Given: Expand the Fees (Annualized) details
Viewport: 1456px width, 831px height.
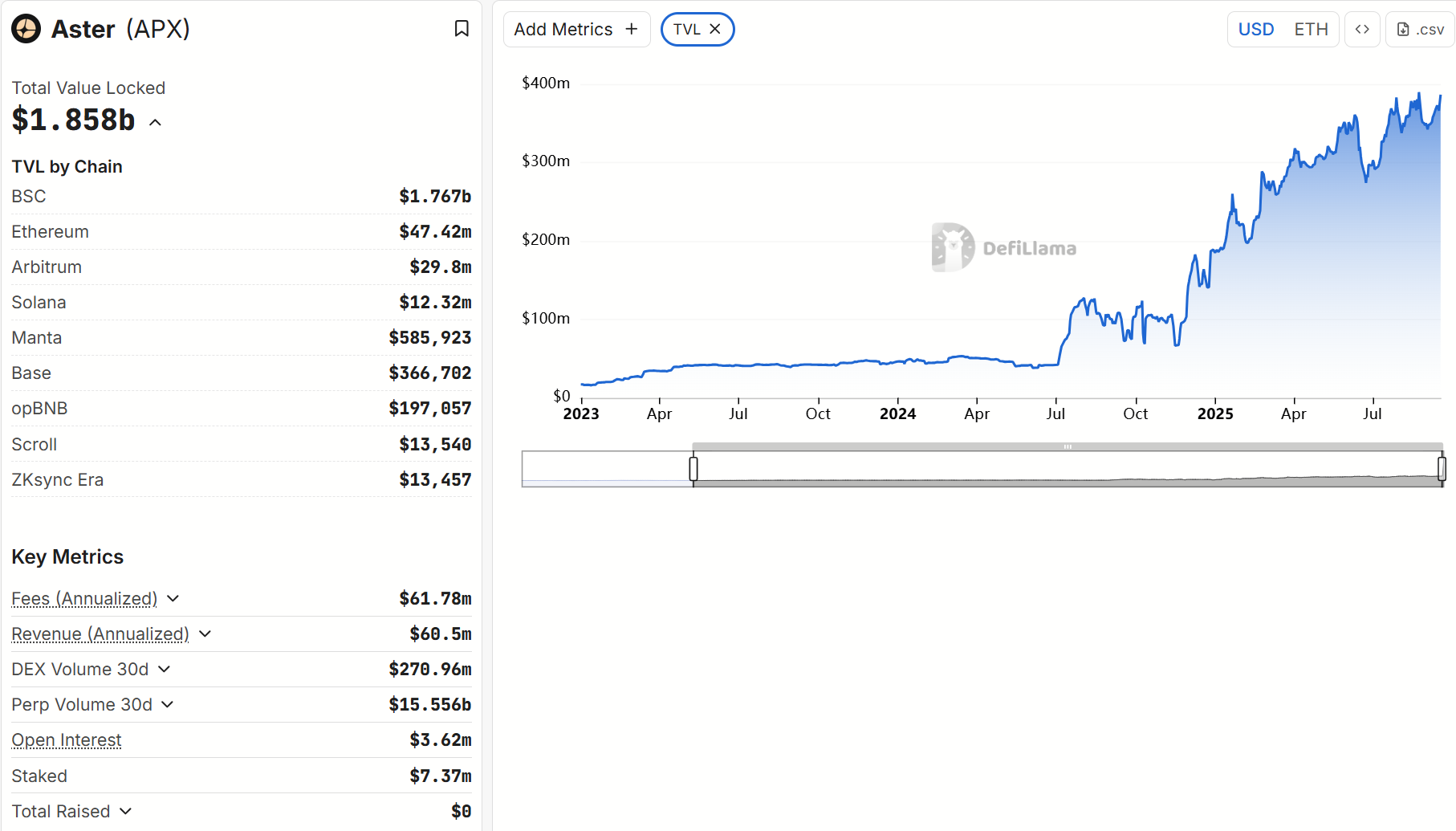Looking at the screenshot, I should tap(173, 599).
